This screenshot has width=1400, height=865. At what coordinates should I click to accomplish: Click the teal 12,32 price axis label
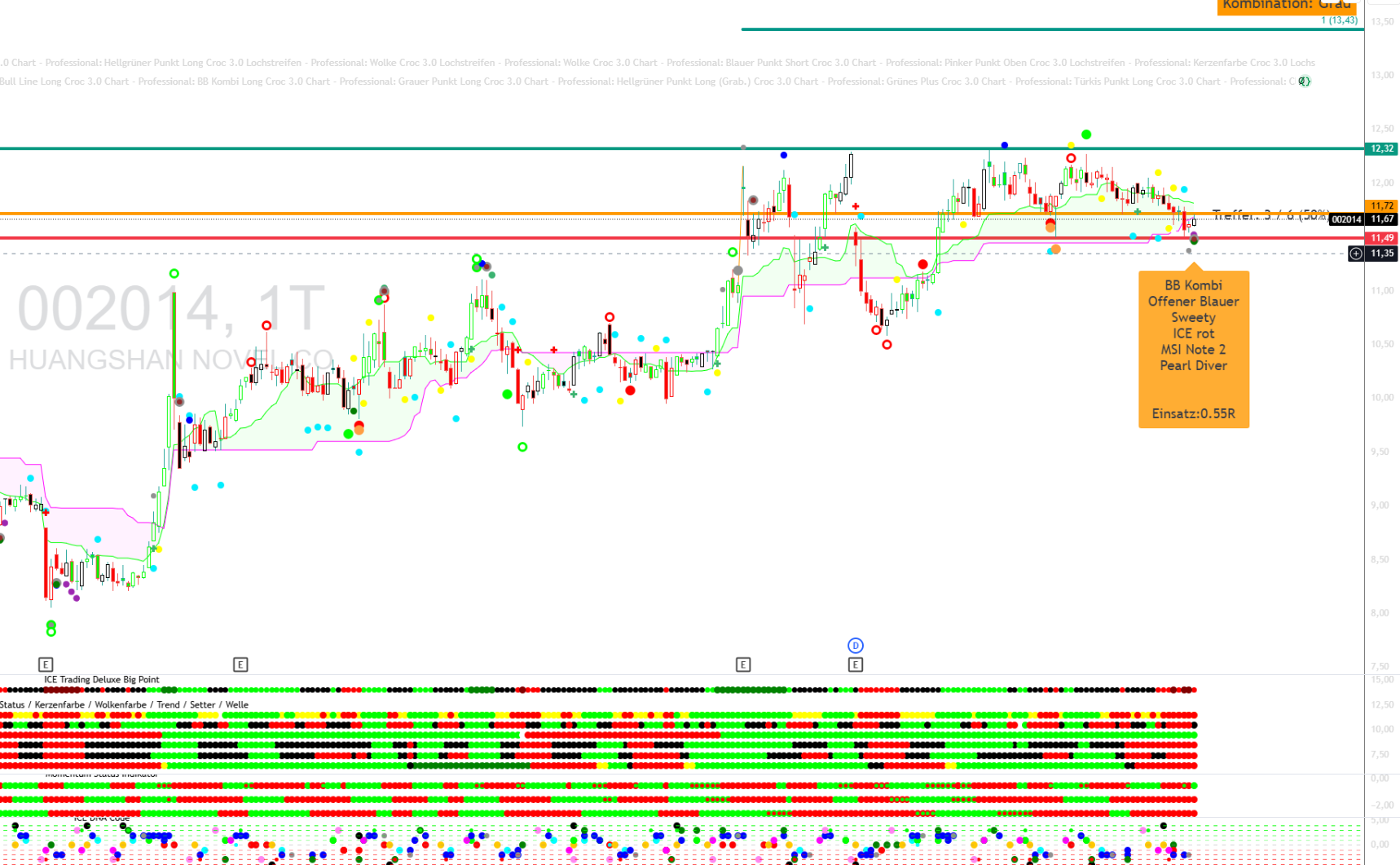tap(1381, 148)
